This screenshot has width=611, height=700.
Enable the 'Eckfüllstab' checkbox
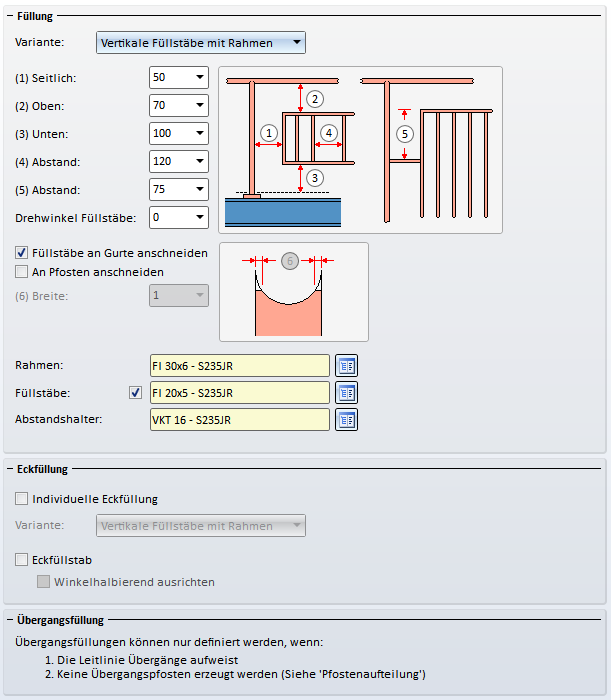coord(21,559)
